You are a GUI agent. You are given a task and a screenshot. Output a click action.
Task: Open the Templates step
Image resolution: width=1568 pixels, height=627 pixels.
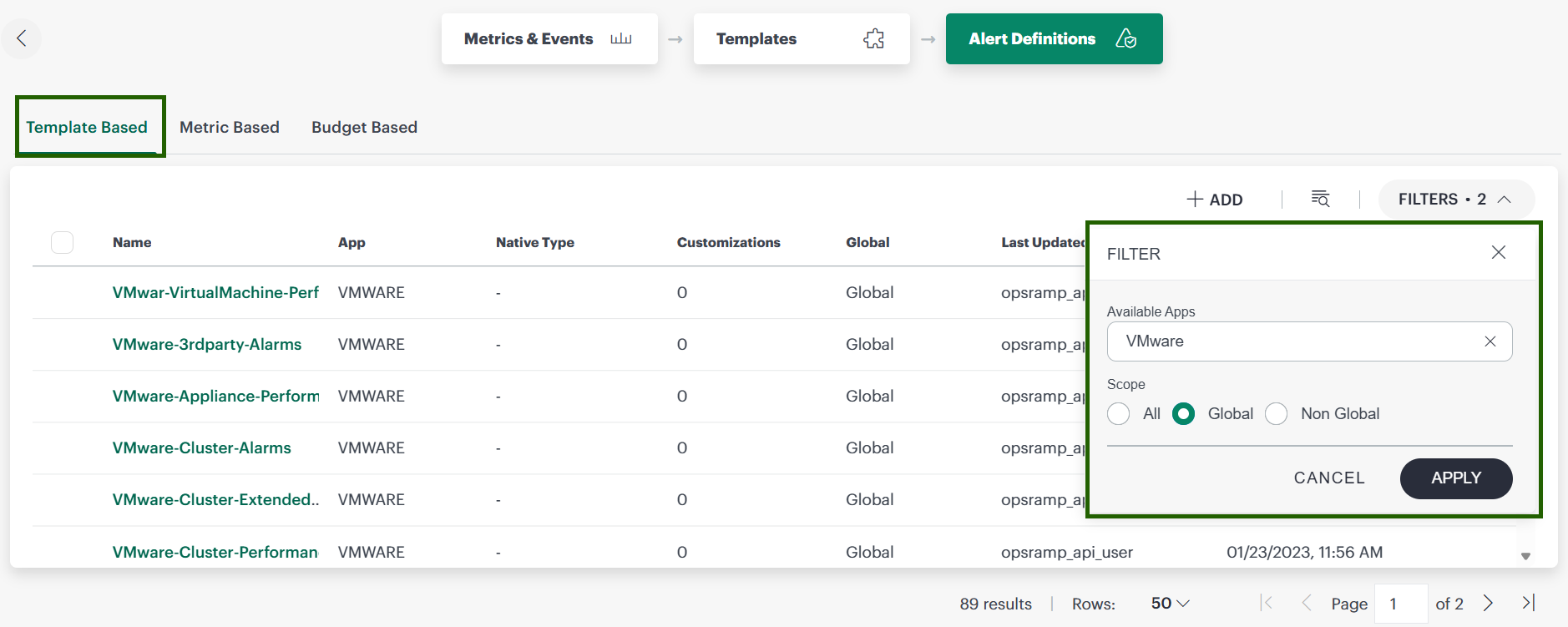click(802, 38)
